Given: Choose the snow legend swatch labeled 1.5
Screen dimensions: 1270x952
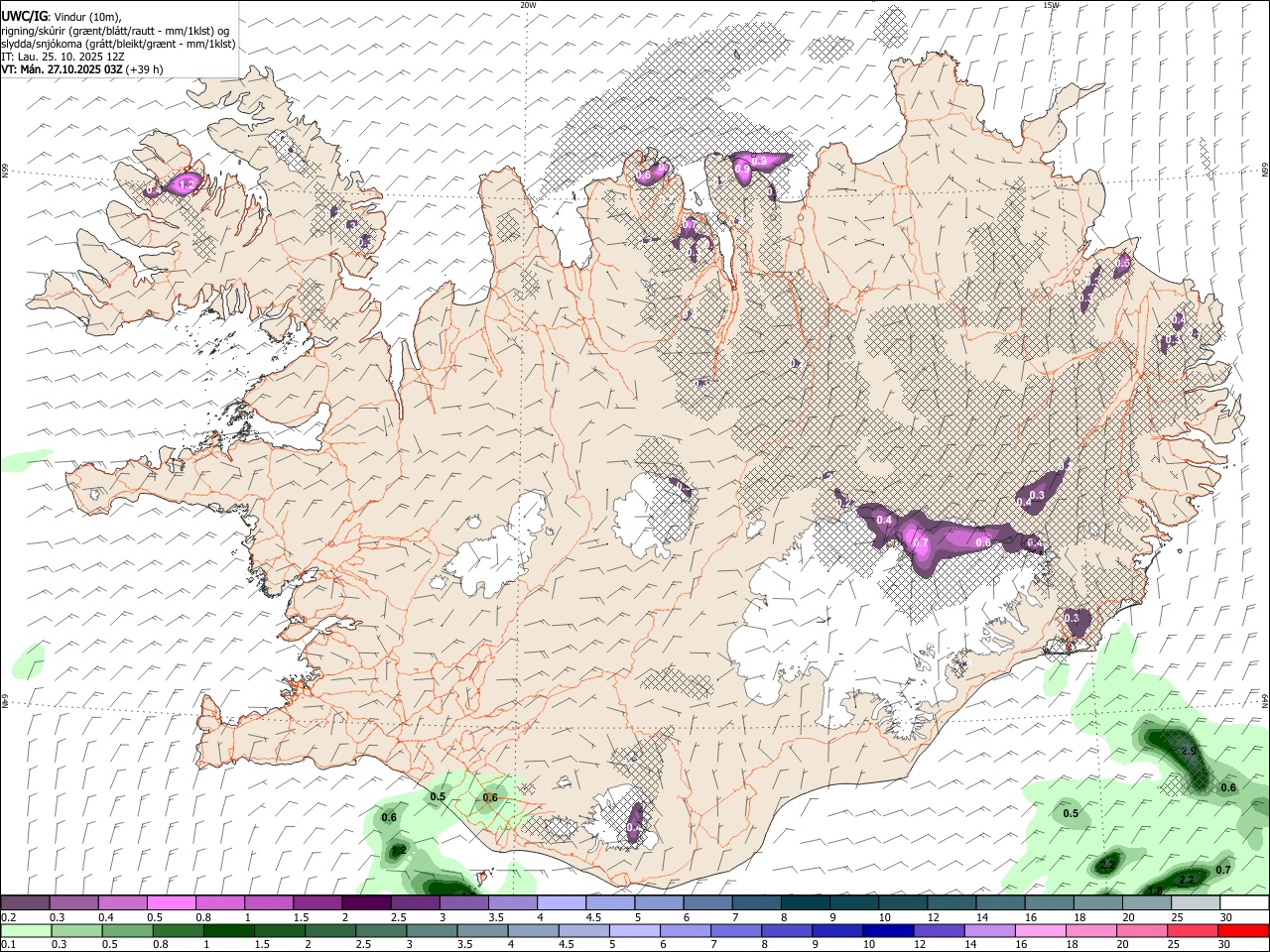Looking at the screenshot, I should [x=317, y=902].
